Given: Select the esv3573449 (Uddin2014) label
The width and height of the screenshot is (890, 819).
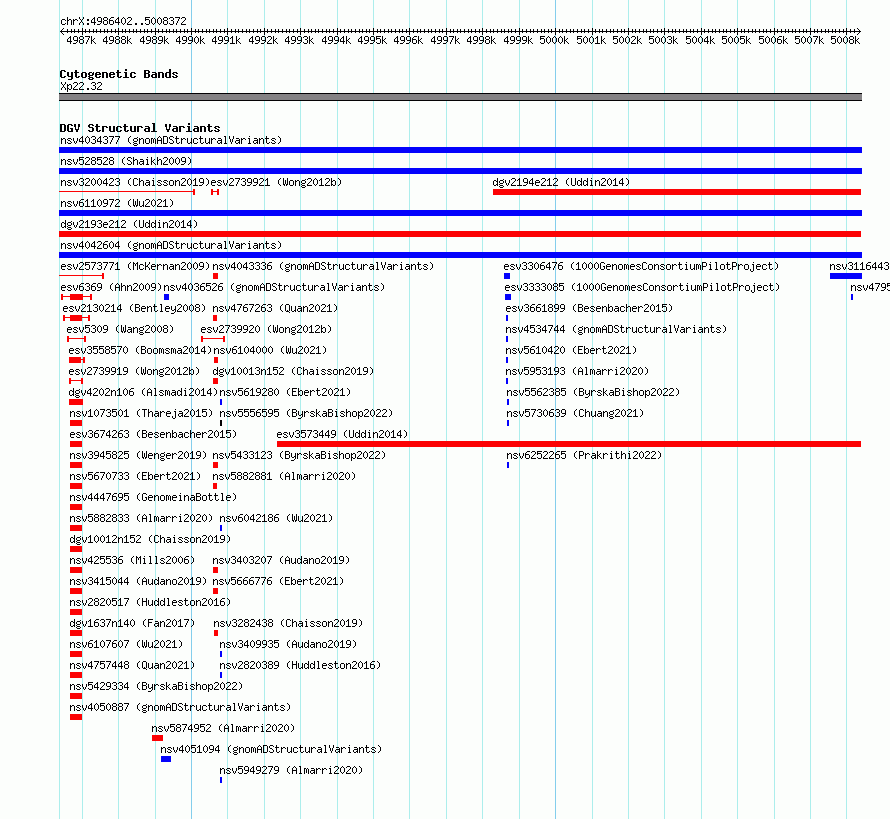Looking at the screenshot, I should [x=342, y=434].
